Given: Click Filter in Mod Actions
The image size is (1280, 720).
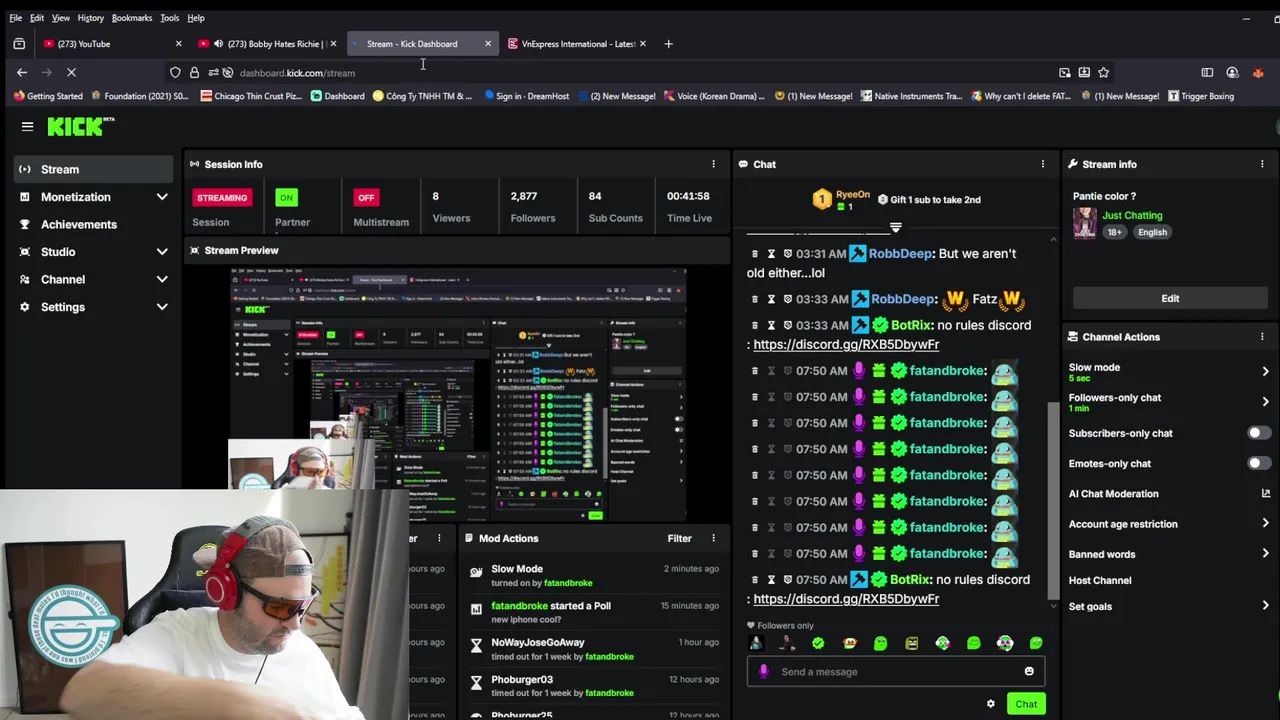Looking at the screenshot, I should (679, 538).
